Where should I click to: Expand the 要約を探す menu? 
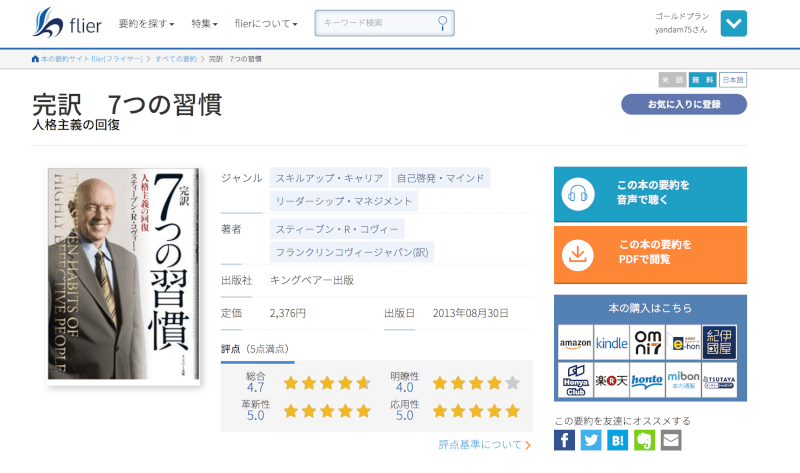pyautogui.click(x=146, y=23)
